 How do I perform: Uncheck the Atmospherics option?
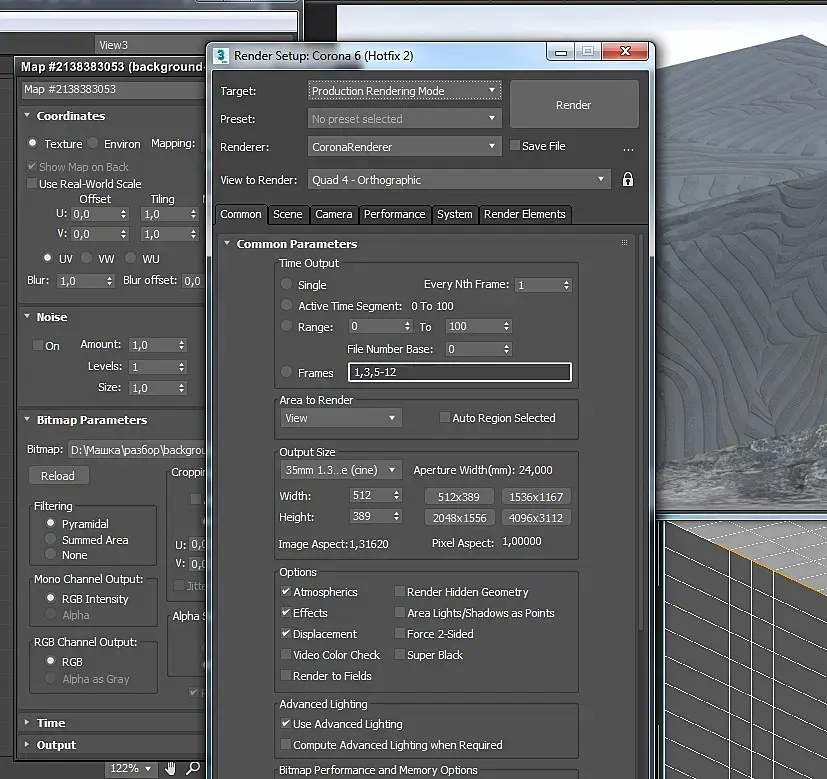click(287, 592)
